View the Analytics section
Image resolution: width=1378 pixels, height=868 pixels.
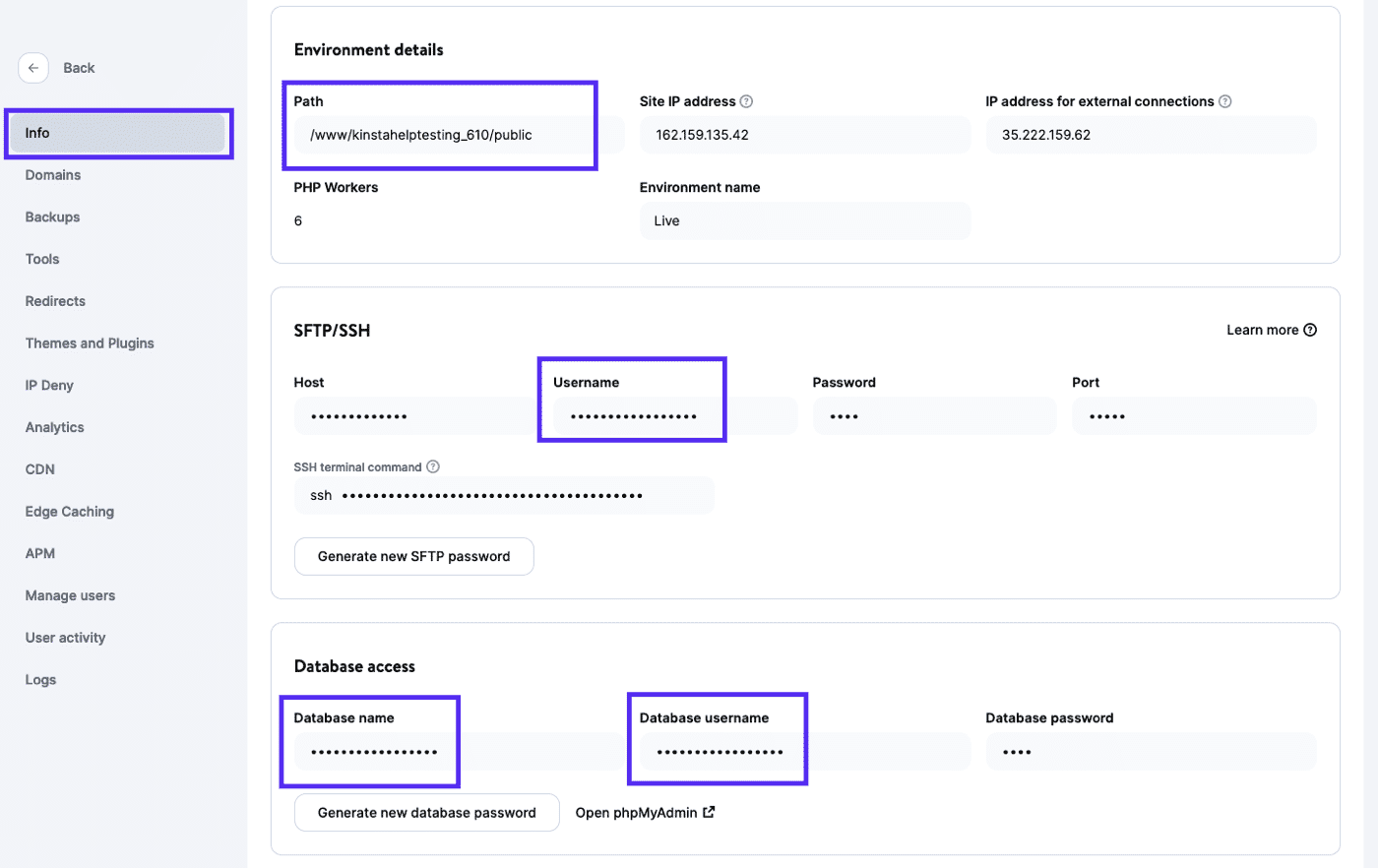pos(54,427)
